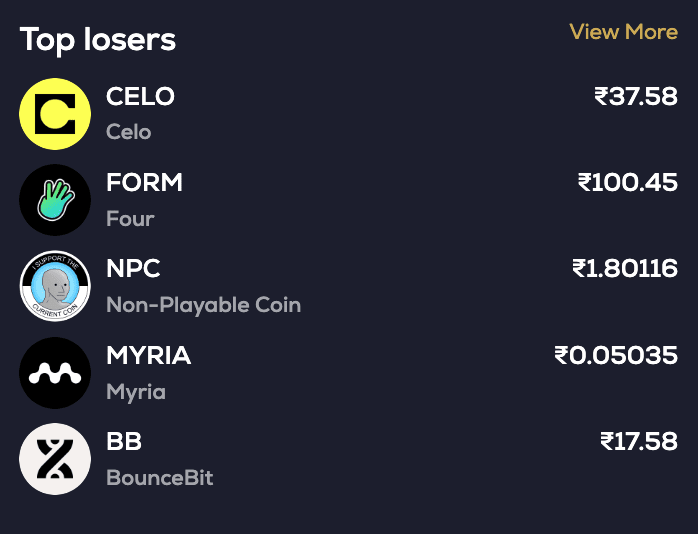Click the BB price ₹17.58

click(639, 441)
